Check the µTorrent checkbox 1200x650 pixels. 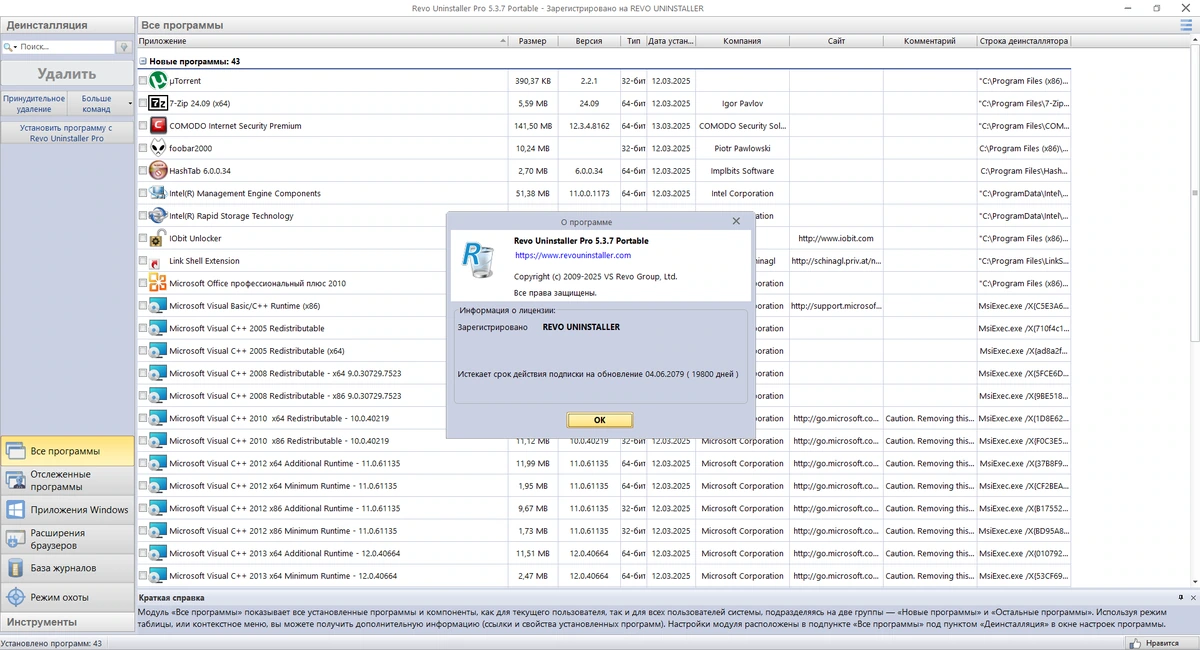point(143,81)
